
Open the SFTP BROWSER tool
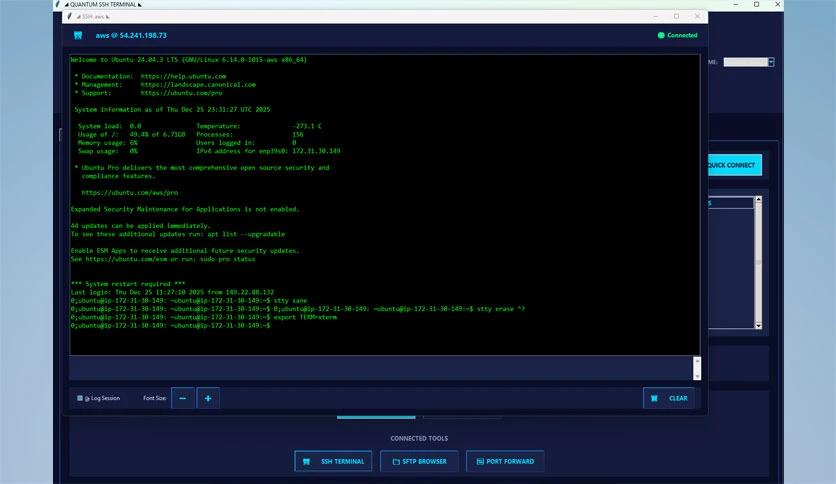(419, 462)
